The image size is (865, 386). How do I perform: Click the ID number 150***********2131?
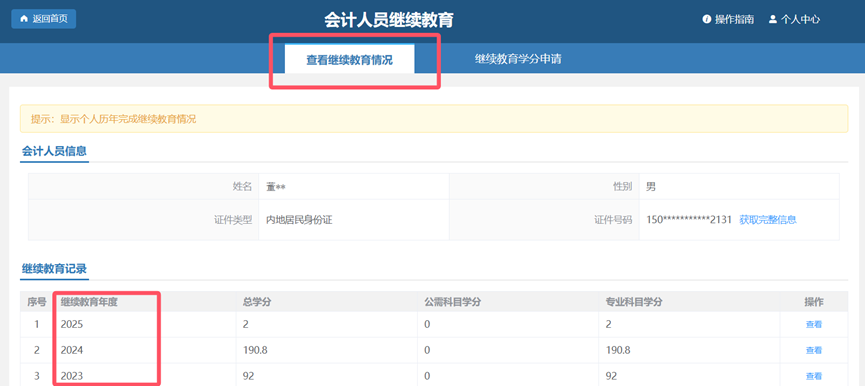coord(688,219)
